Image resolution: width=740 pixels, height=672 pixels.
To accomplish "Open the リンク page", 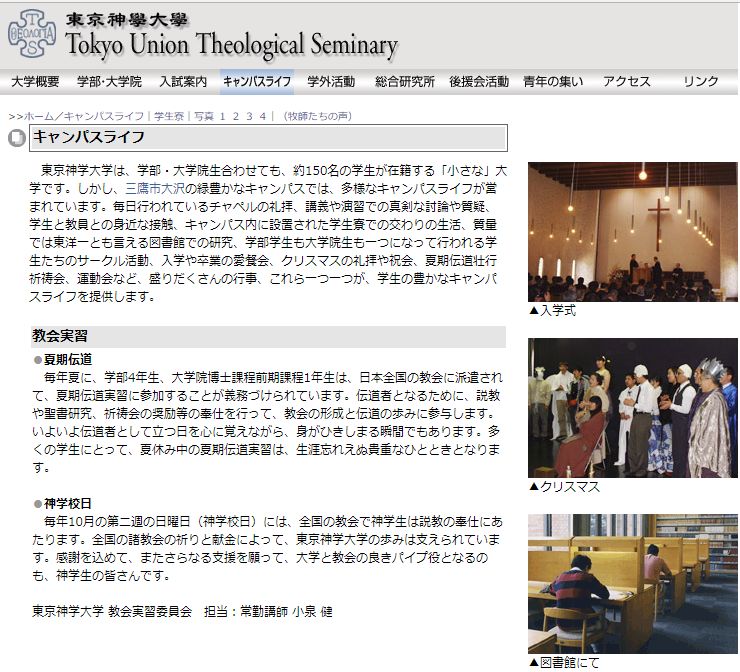I will [x=701, y=82].
